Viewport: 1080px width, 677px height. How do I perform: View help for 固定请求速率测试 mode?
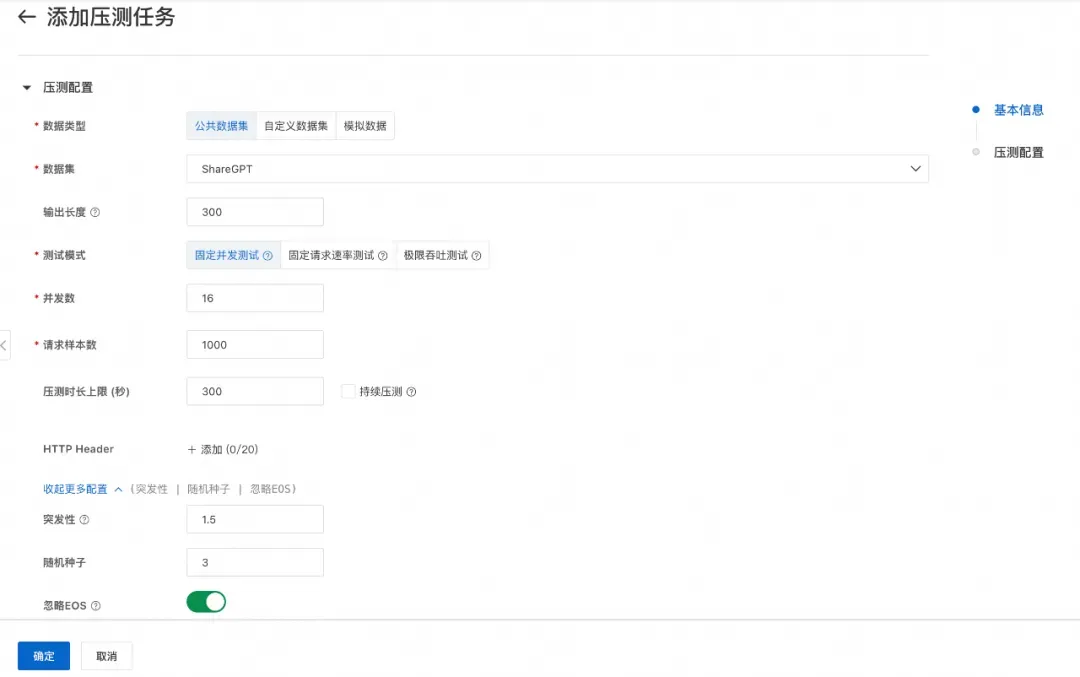[383, 256]
